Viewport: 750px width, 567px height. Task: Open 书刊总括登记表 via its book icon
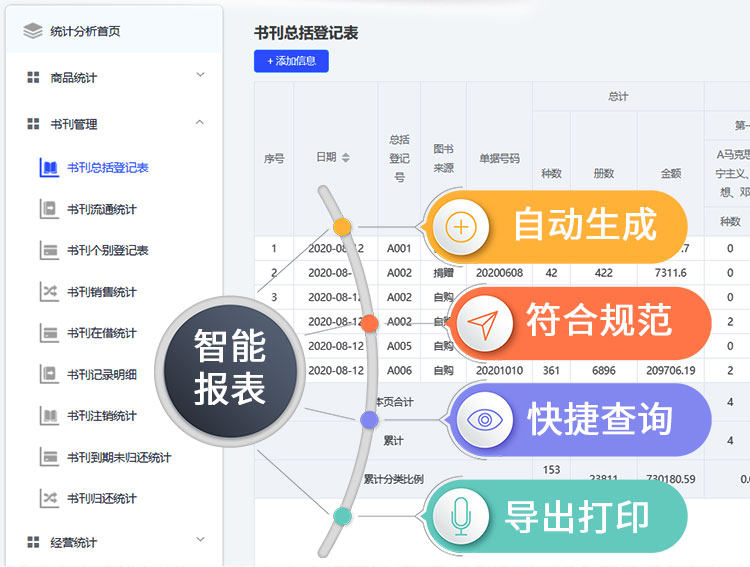coord(49,167)
